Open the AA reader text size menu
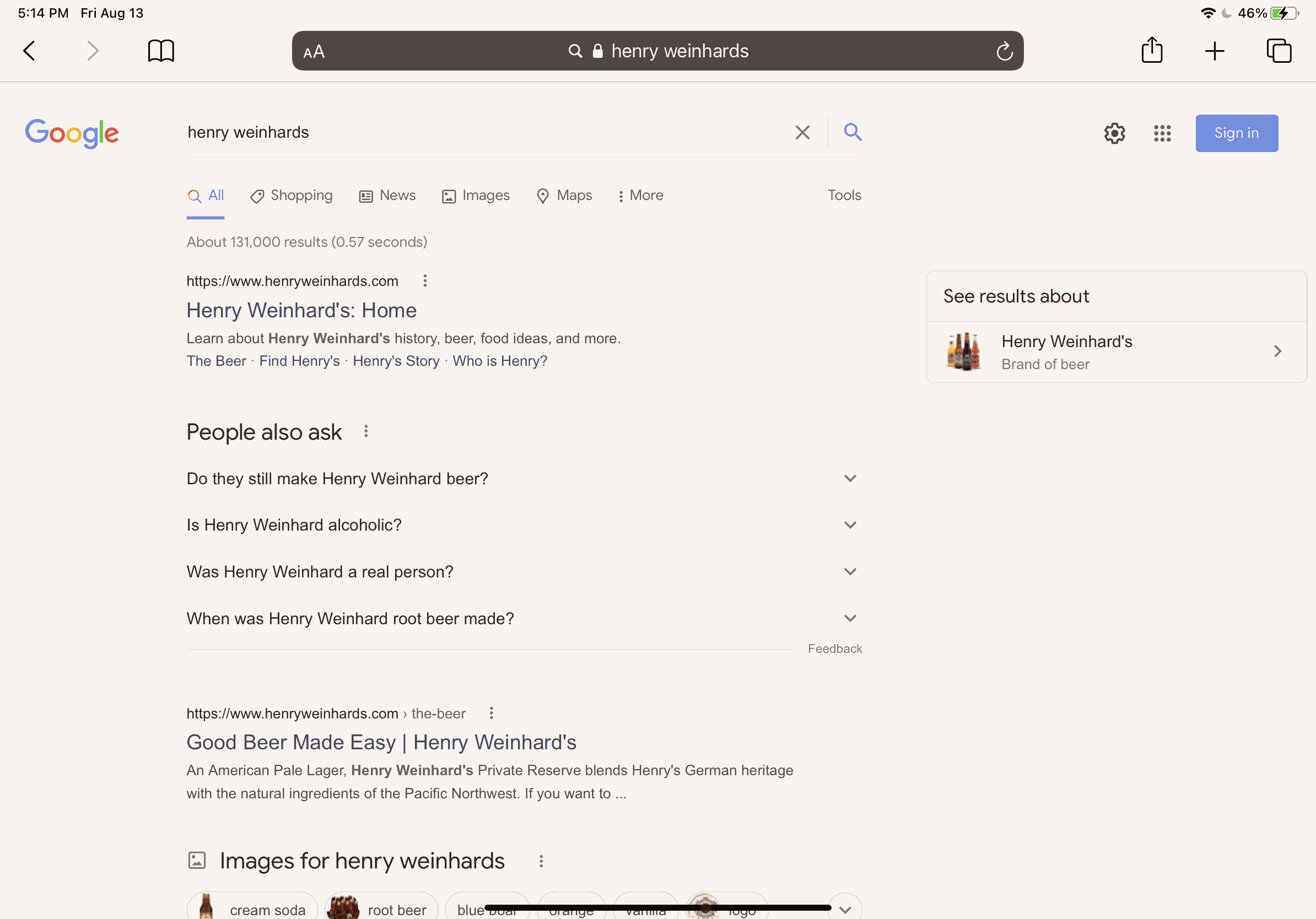This screenshot has width=1316, height=919. (x=314, y=52)
